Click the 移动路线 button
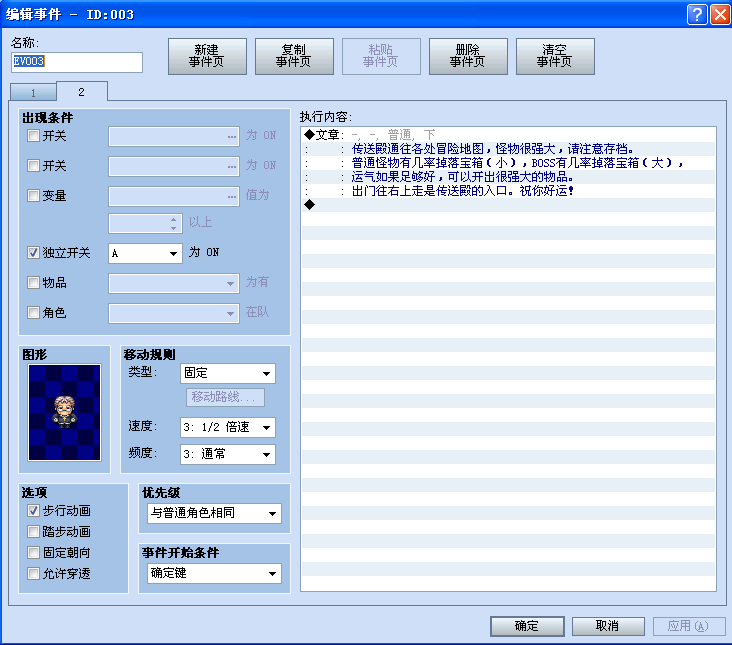 (x=225, y=397)
